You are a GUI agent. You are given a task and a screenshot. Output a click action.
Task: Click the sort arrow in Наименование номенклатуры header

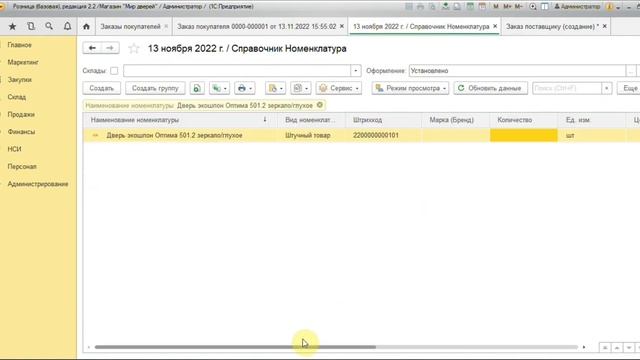click(265, 120)
